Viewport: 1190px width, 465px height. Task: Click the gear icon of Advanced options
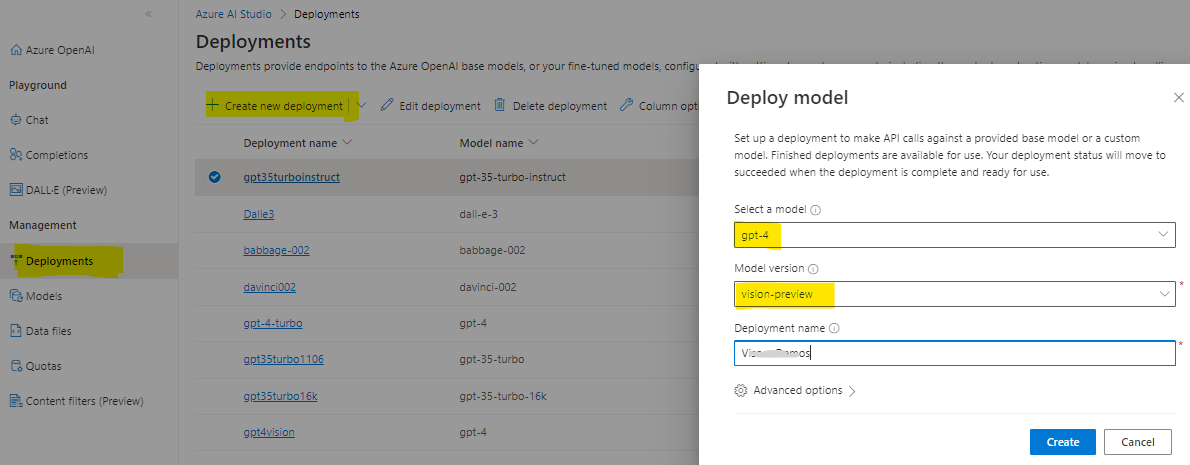[x=741, y=391]
